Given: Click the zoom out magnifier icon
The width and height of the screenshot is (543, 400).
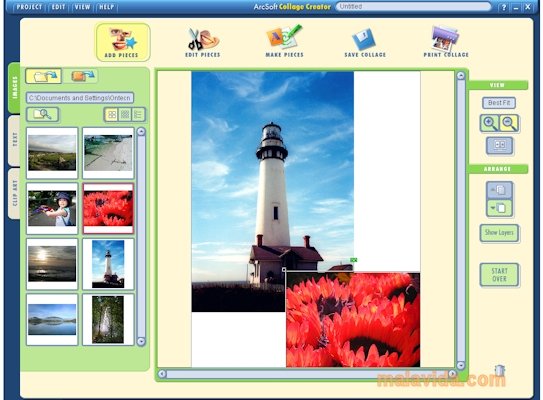Looking at the screenshot, I should pyautogui.click(x=509, y=123).
